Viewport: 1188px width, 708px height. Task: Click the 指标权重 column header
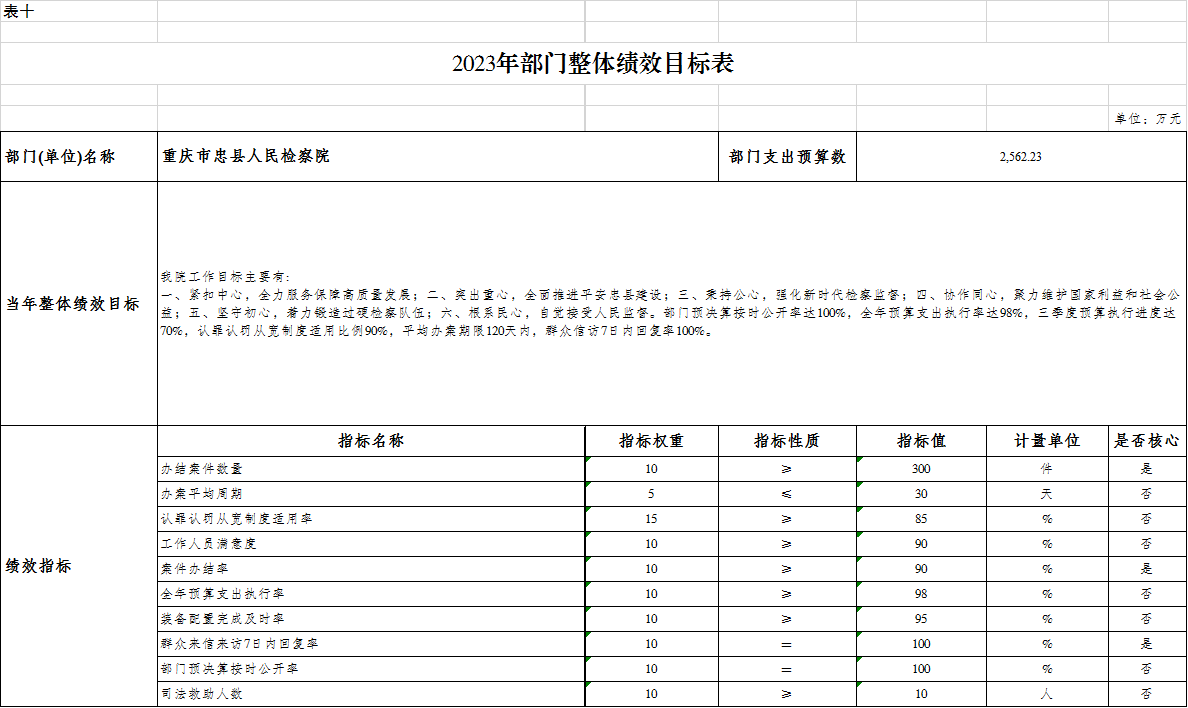tap(651, 441)
